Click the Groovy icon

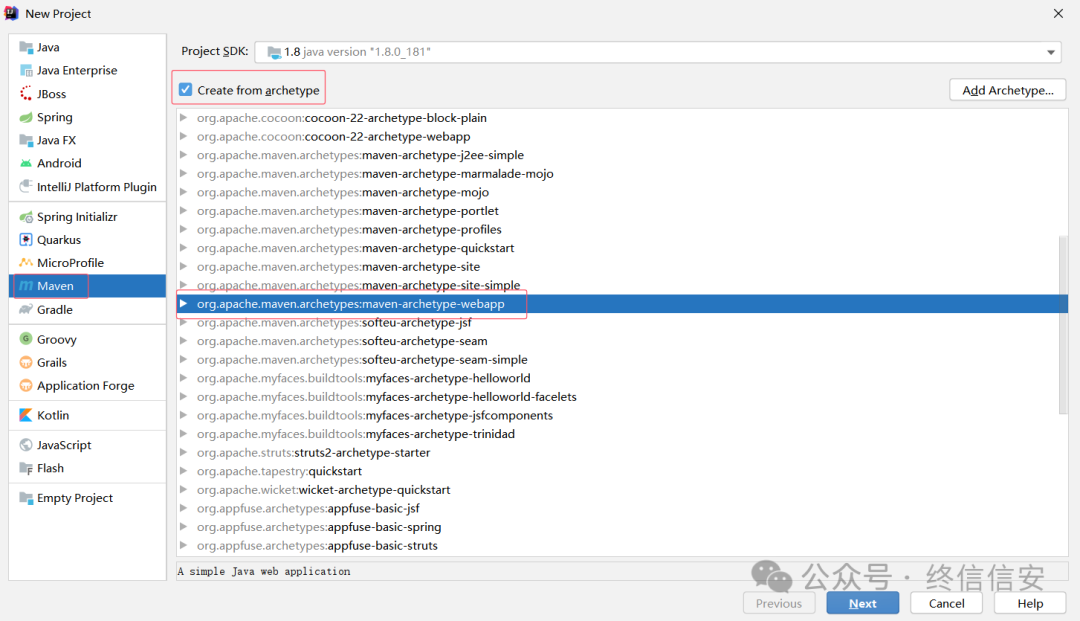point(26,339)
